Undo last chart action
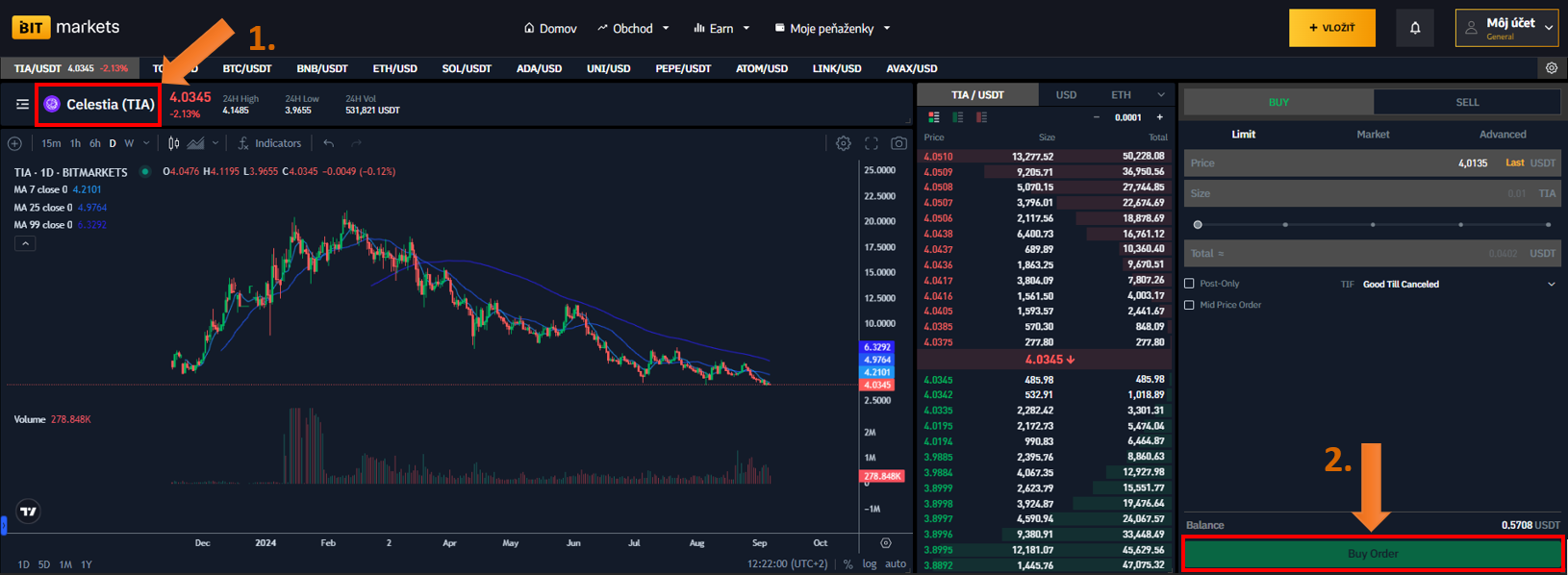Viewport: 1568px width, 575px height. (329, 143)
